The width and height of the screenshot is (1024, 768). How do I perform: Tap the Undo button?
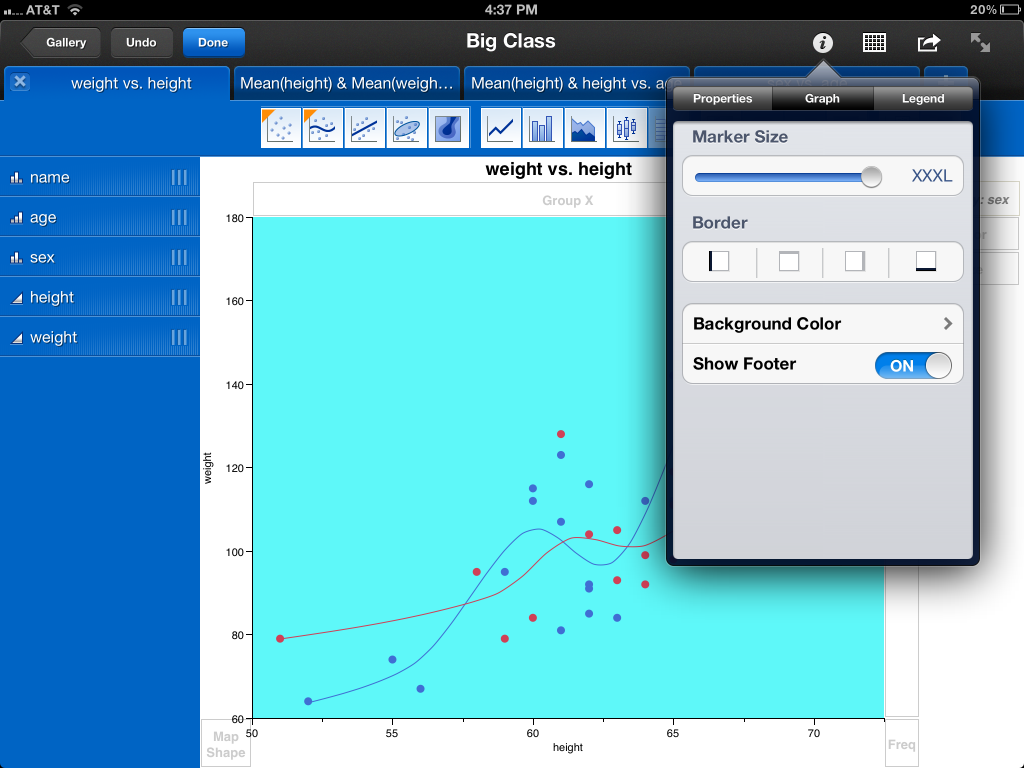tap(141, 42)
